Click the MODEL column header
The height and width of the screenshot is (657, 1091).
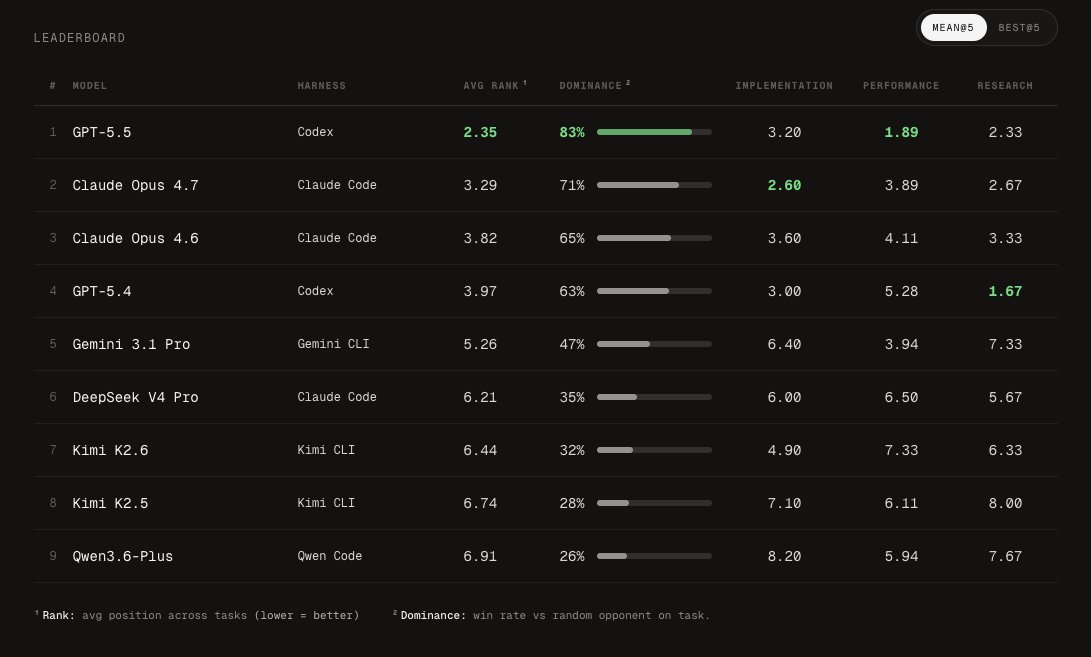click(90, 86)
